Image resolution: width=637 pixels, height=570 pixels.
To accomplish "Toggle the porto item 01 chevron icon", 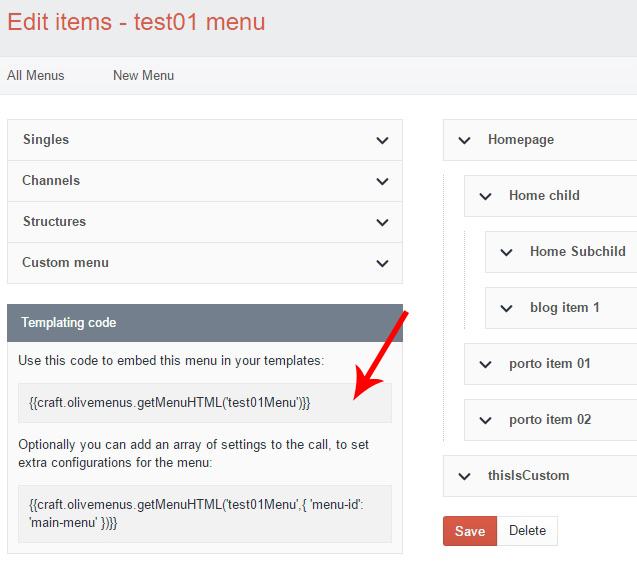I will (485, 364).
